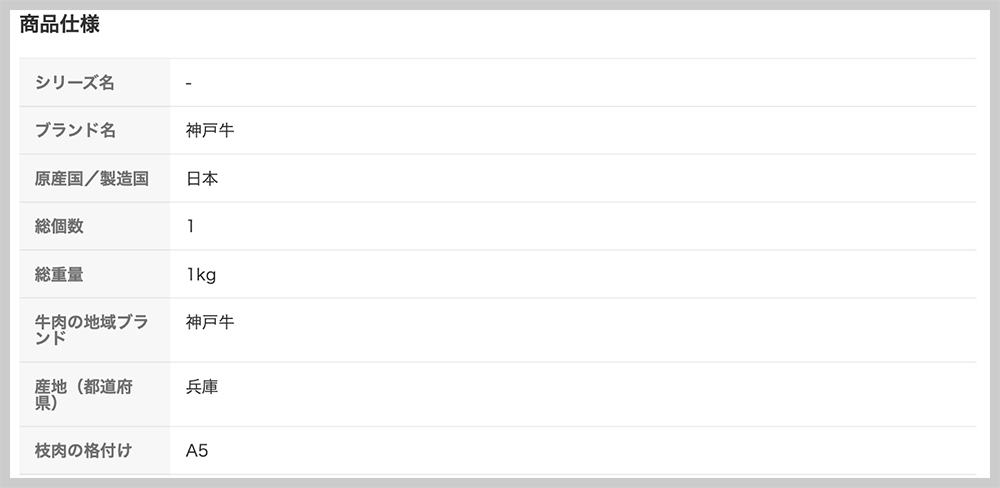Viewport: 1000px width, 488px height.
Task: Select the 原産国／製造国 label
Action: click(x=92, y=179)
